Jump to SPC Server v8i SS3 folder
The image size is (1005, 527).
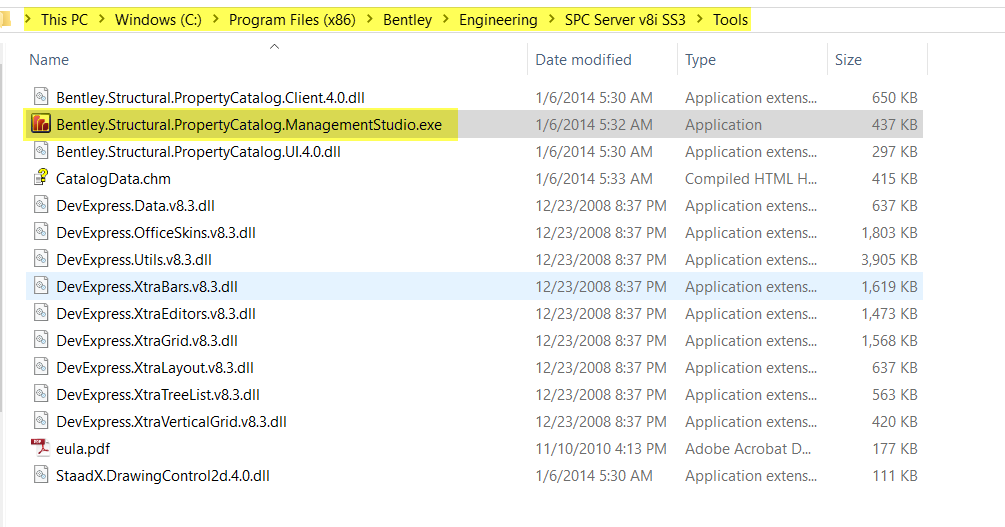pos(625,20)
